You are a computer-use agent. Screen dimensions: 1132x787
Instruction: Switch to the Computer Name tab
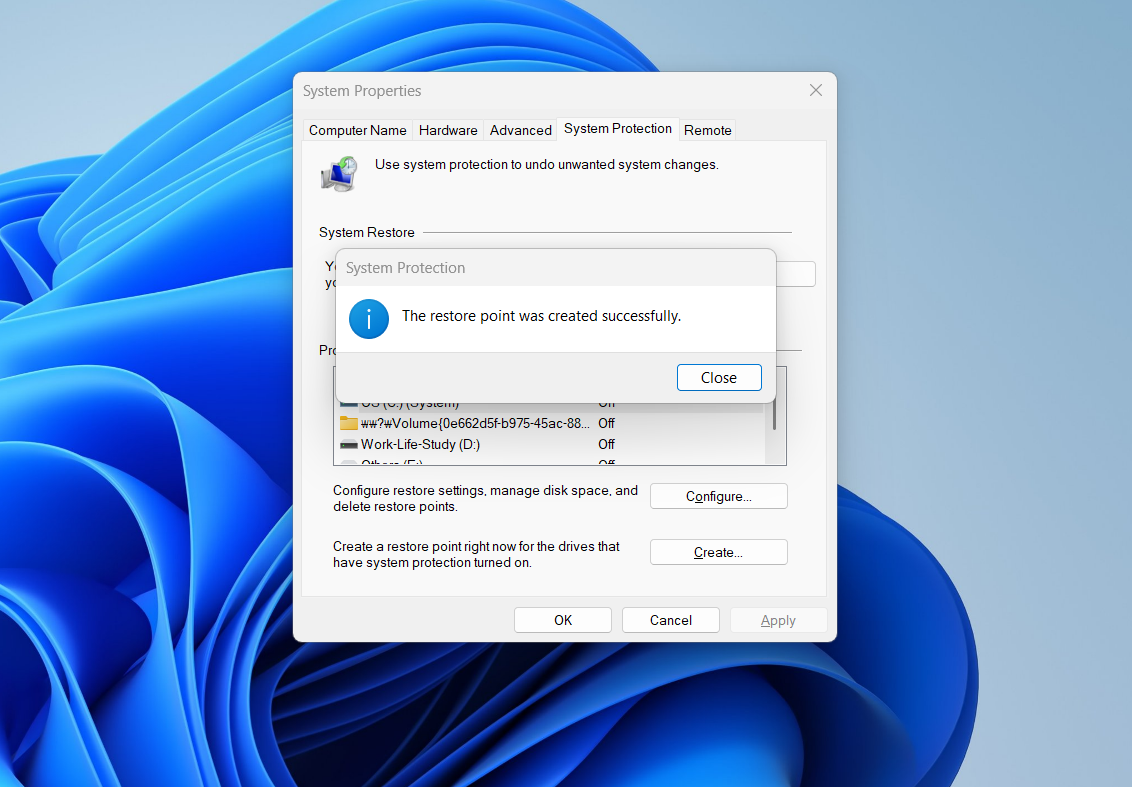357,130
